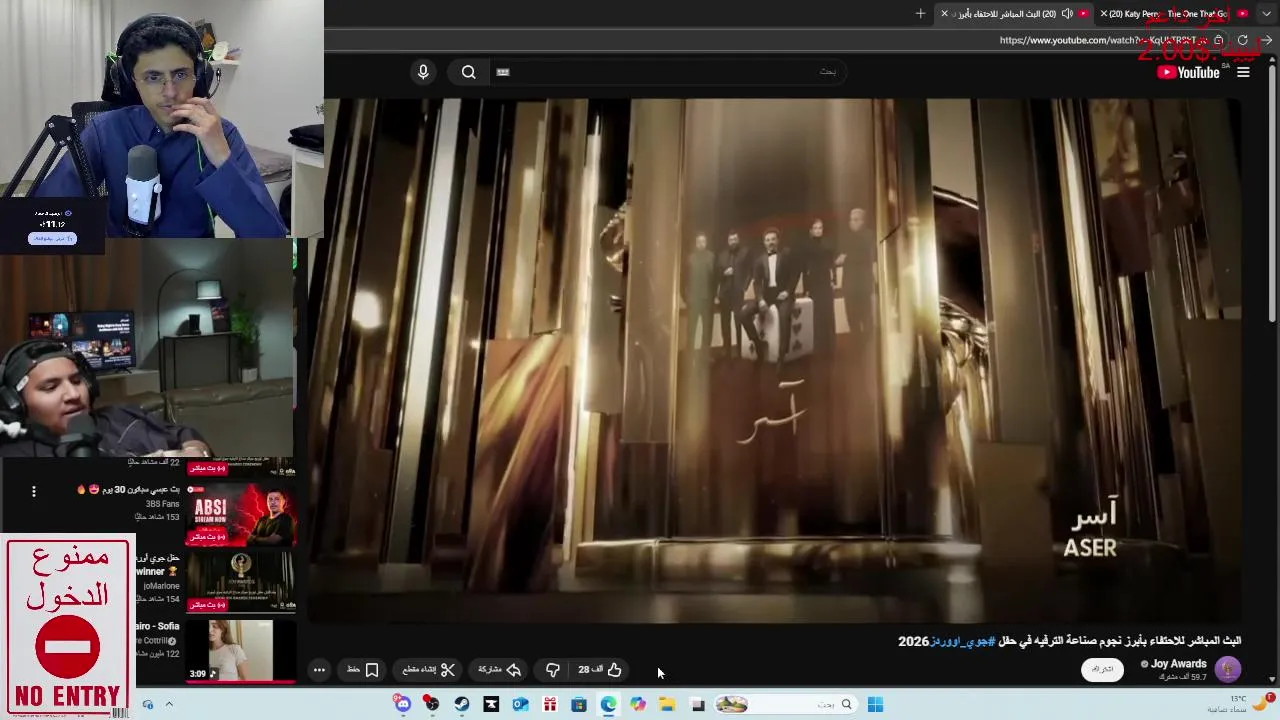The height and width of the screenshot is (720, 1280).
Task: Dislike the video with thumbs-down button
Action: click(x=552, y=670)
